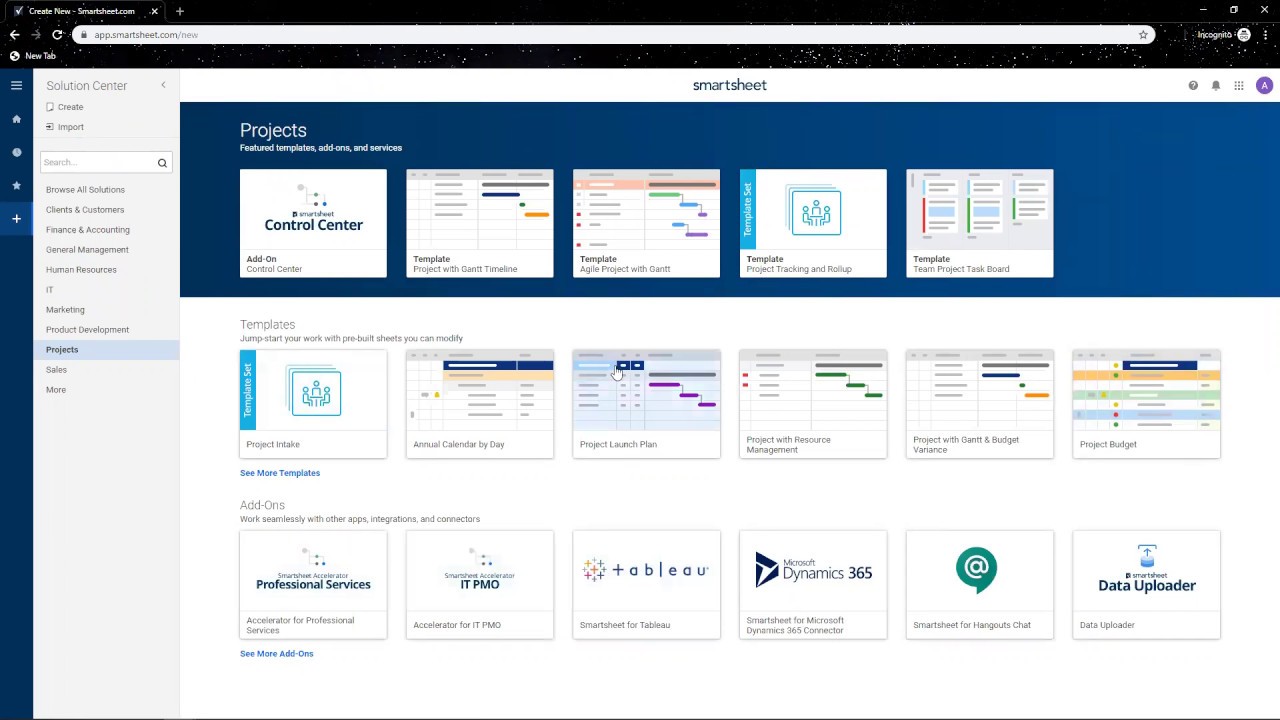The width and height of the screenshot is (1280, 720).
Task: Open the Marketing category
Action: 65,310
